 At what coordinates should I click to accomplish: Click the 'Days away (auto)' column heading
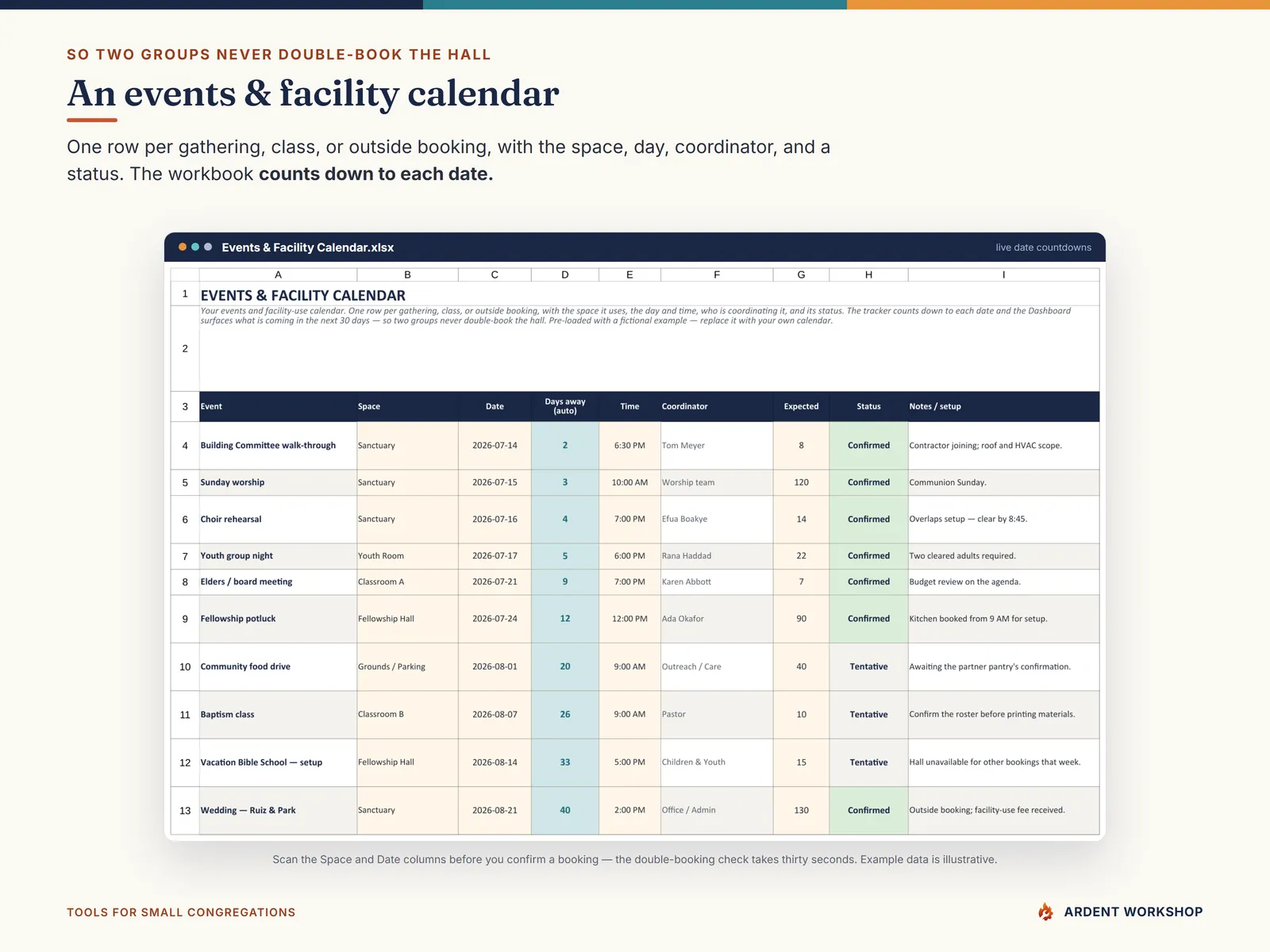click(x=565, y=406)
